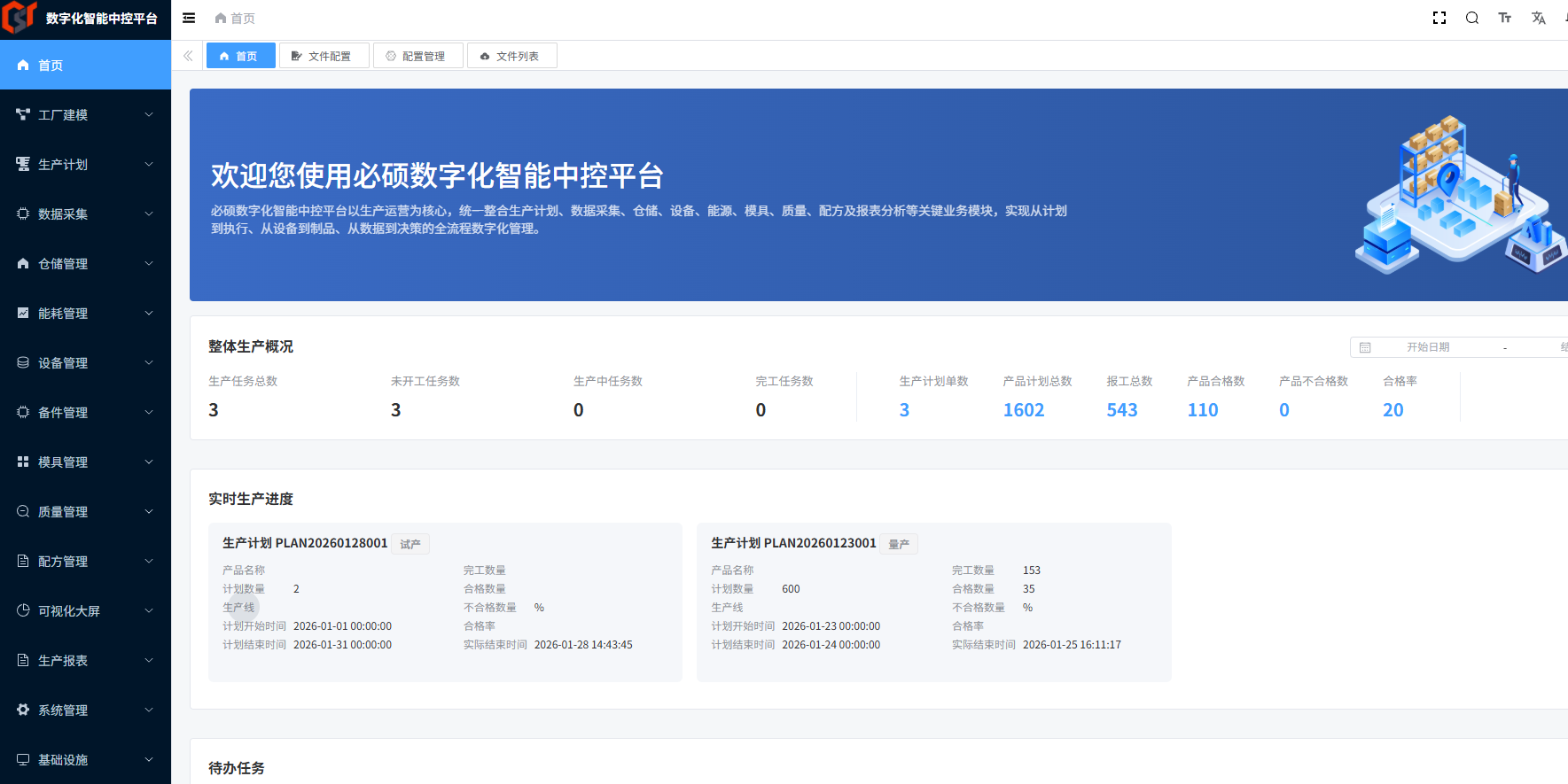Select 首页 in the left sidebar
Screen dimensions: 1568x784
click(85, 65)
